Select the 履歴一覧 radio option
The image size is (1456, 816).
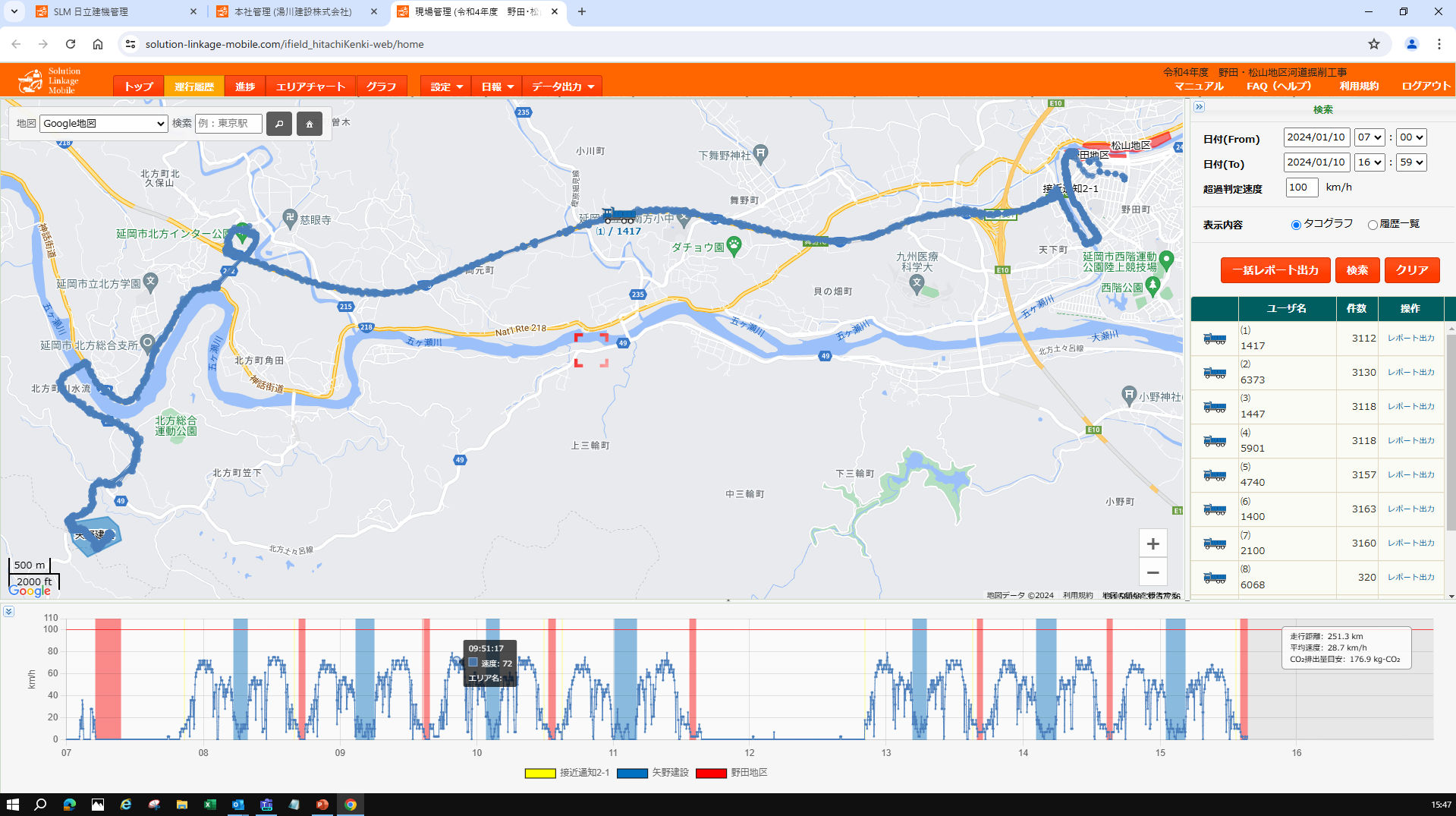tap(1373, 225)
